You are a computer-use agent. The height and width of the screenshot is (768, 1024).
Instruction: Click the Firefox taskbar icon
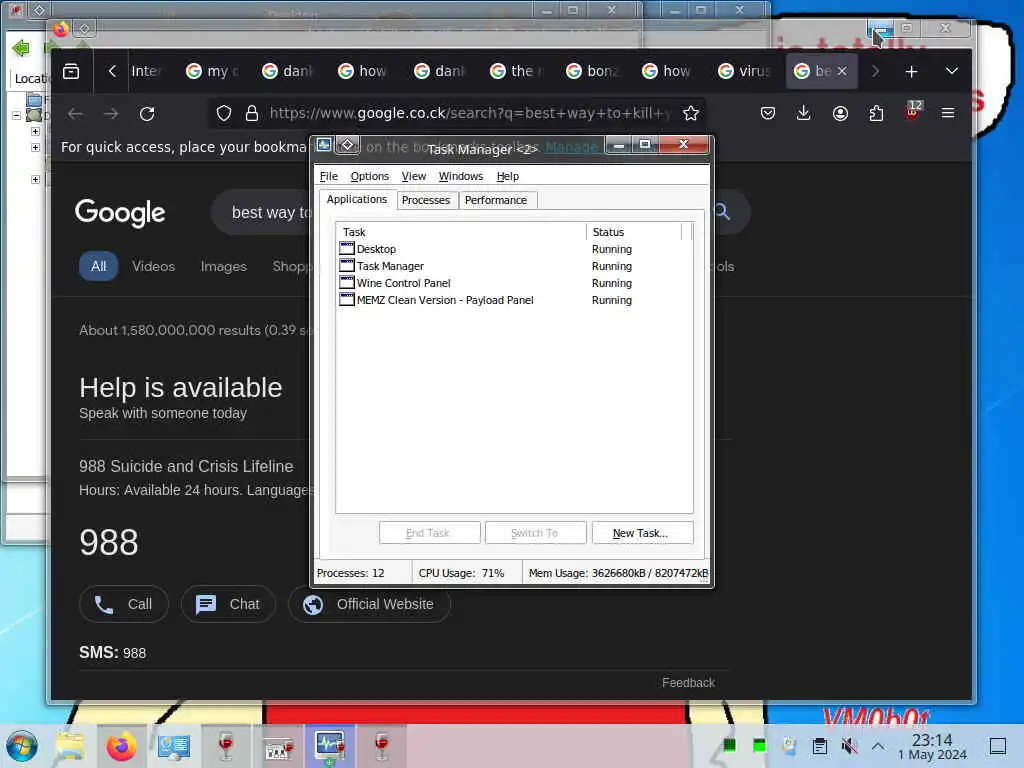point(121,746)
